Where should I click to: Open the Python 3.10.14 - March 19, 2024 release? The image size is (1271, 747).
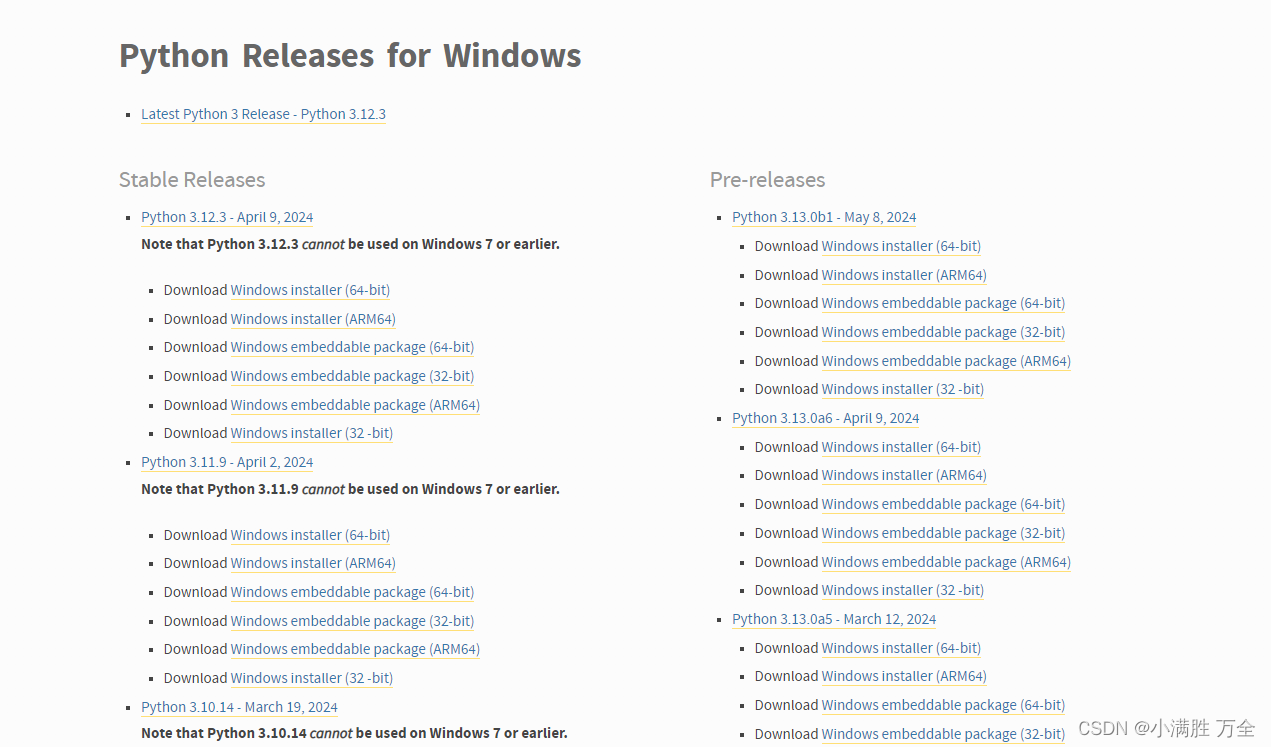tap(239, 707)
